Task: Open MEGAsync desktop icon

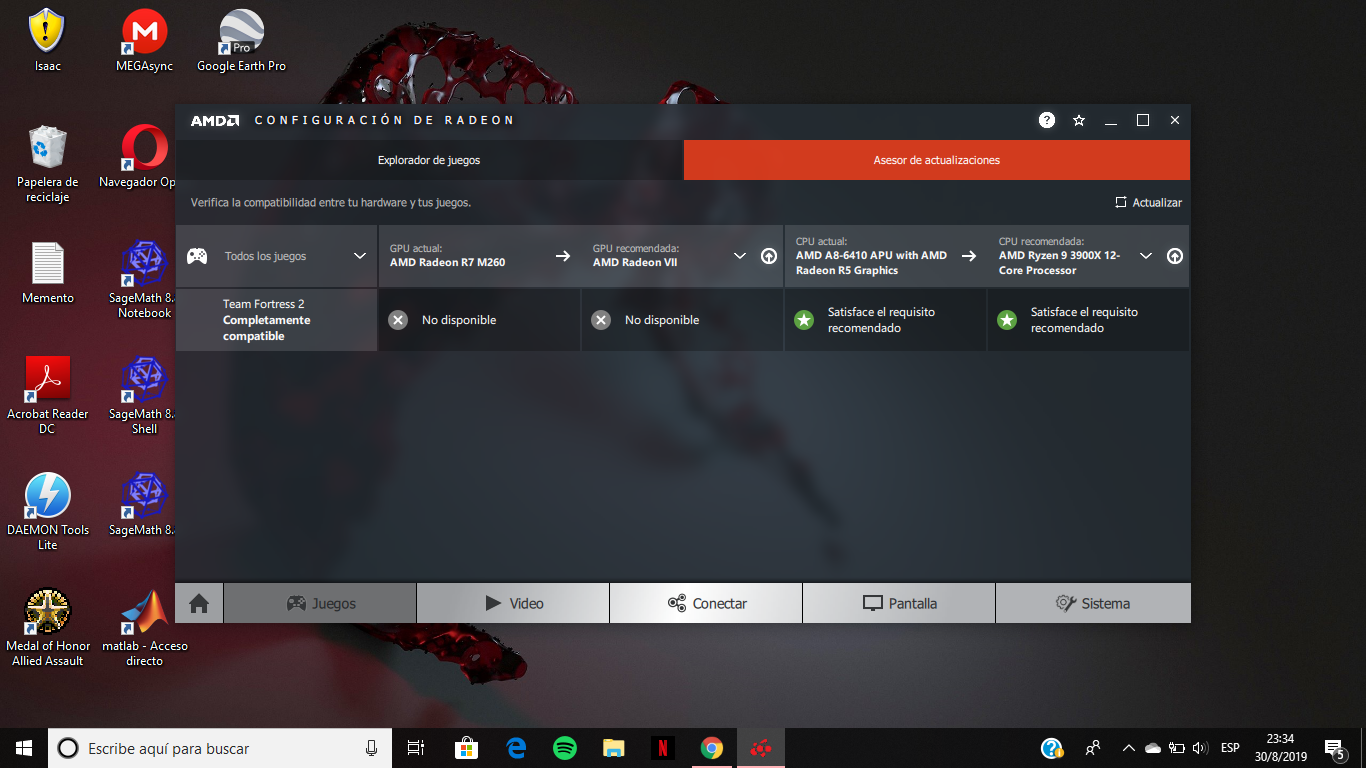Action: (144, 41)
